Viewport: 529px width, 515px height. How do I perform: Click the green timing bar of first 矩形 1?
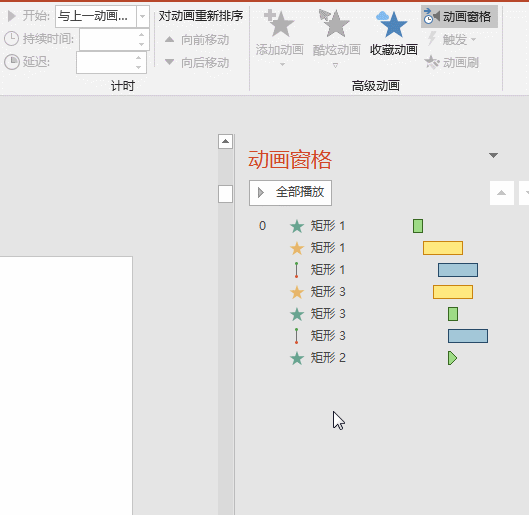[x=418, y=226]
